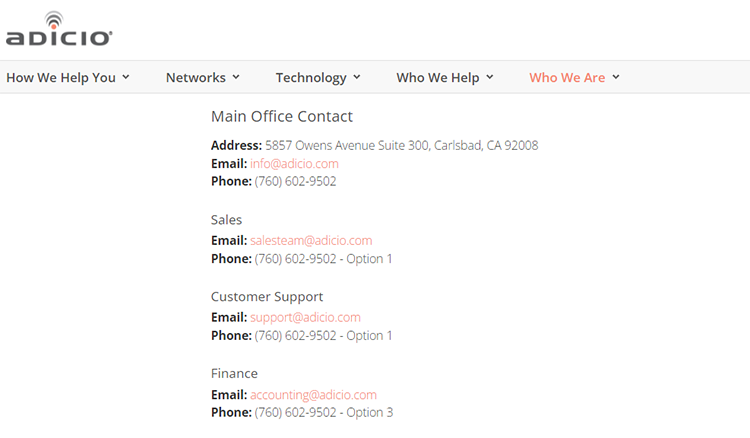Expand the Networks chevron arrow
The width and height of the screenshot is (750, 438).
(x=236, y=77)
